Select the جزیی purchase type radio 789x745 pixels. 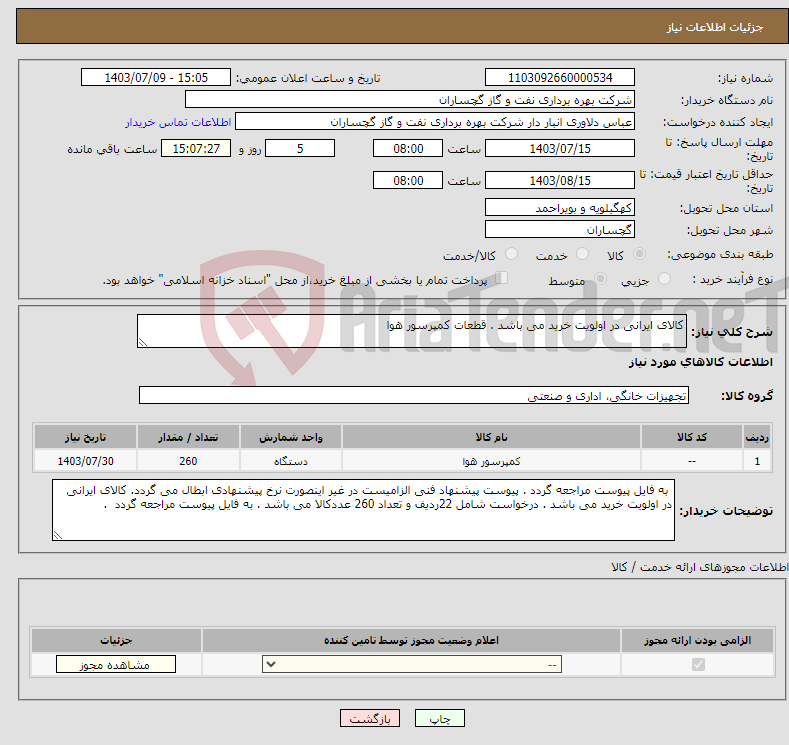click(x=664, y=279)
